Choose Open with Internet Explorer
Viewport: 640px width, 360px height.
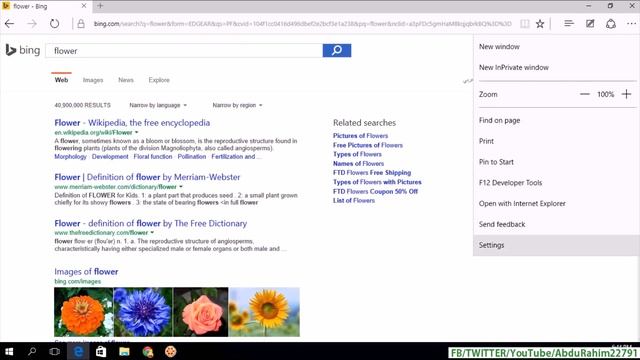point(556,204)
